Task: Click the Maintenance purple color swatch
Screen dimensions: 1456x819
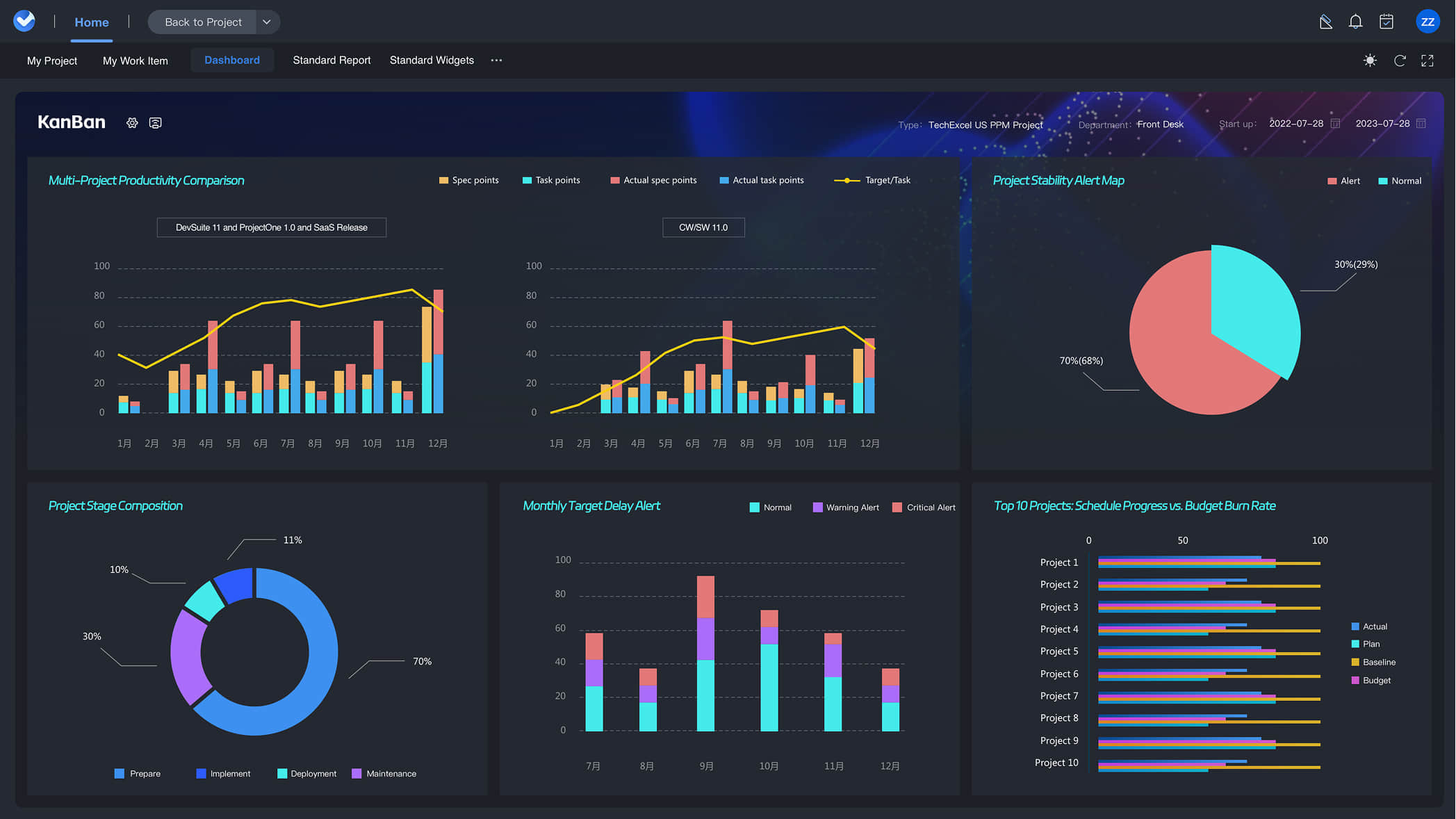Action: (x=357, y=774)
